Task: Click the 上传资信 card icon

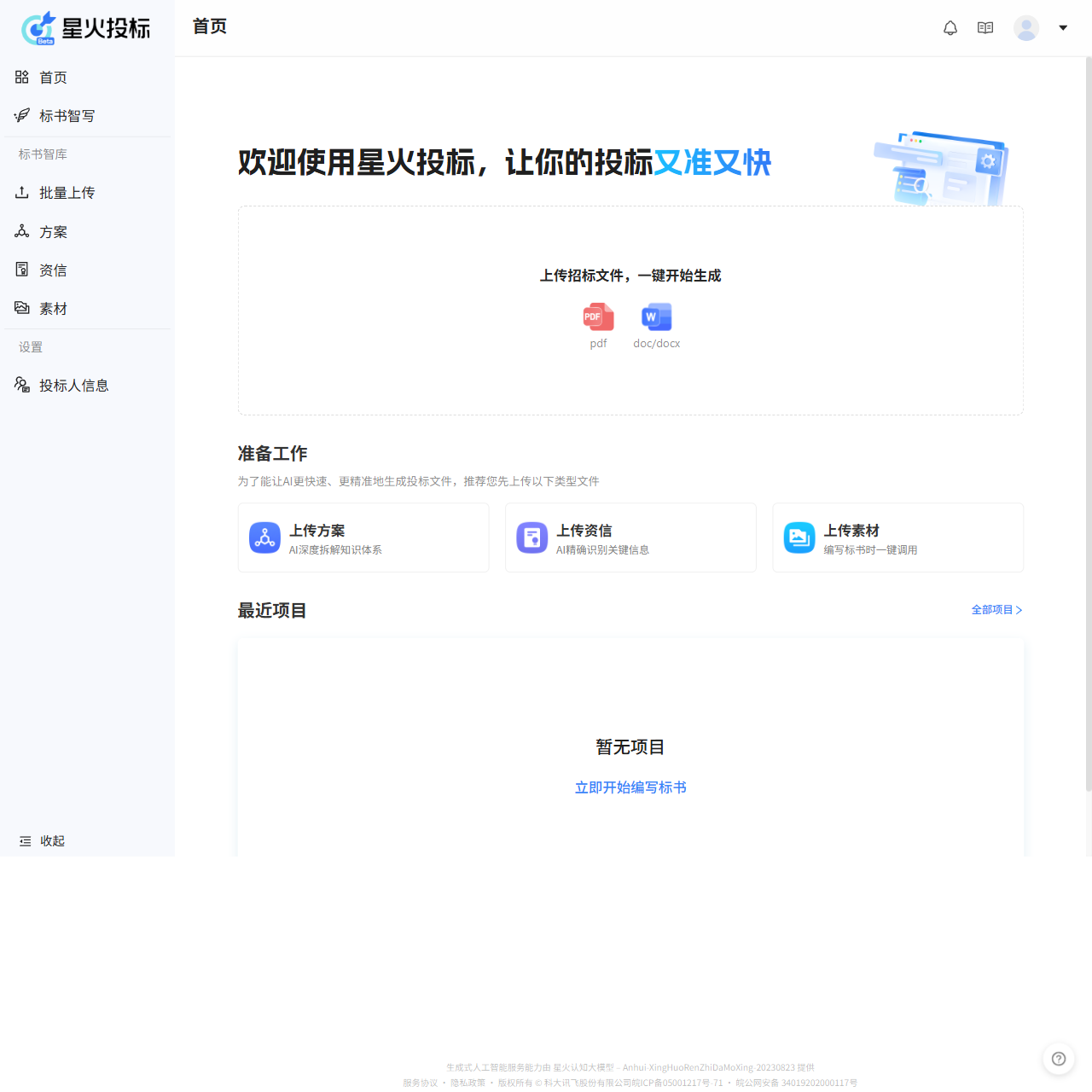Action: tap(531, 537)
